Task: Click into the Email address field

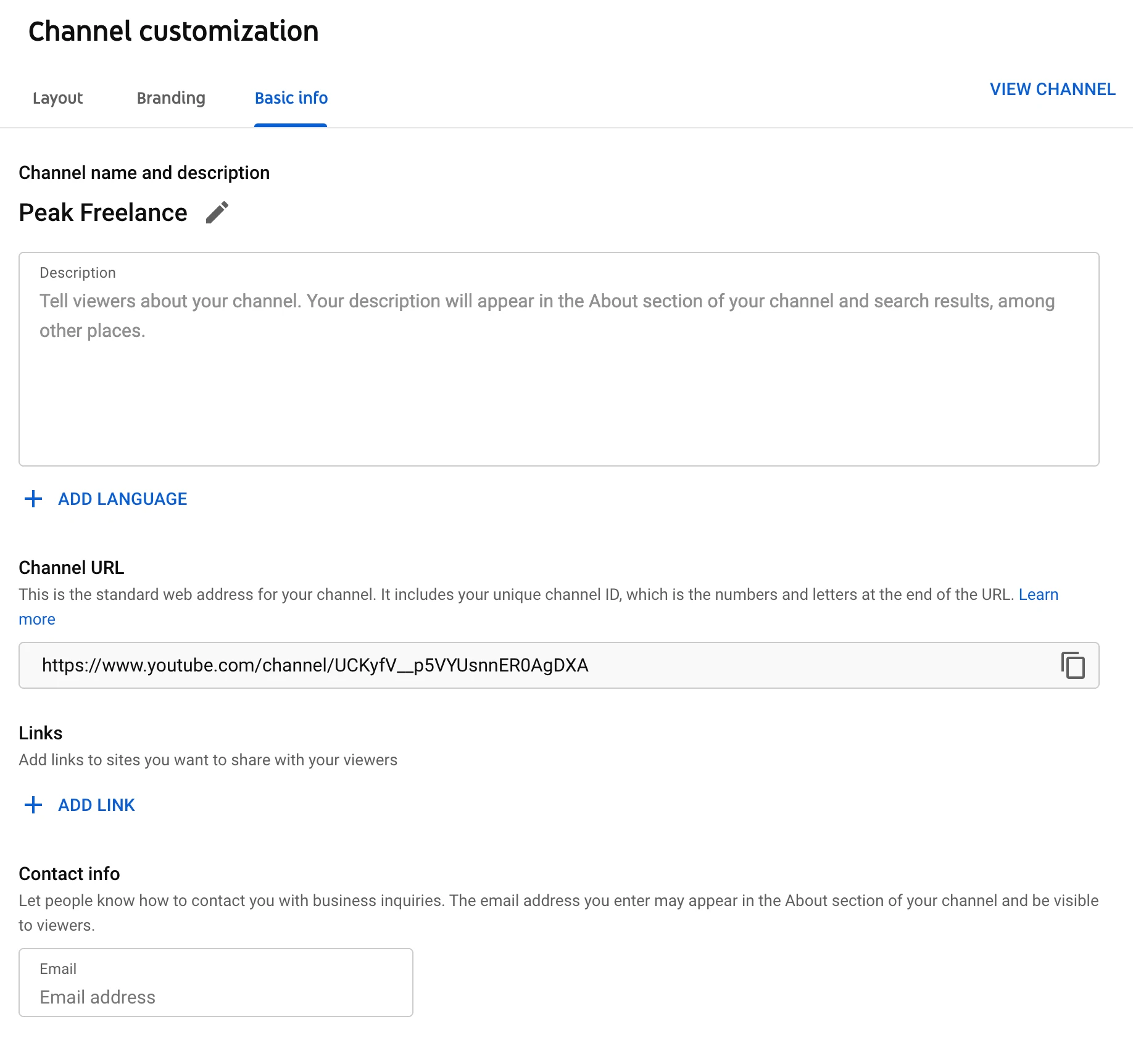Action: pyautogui.click(x=215, y=997)
